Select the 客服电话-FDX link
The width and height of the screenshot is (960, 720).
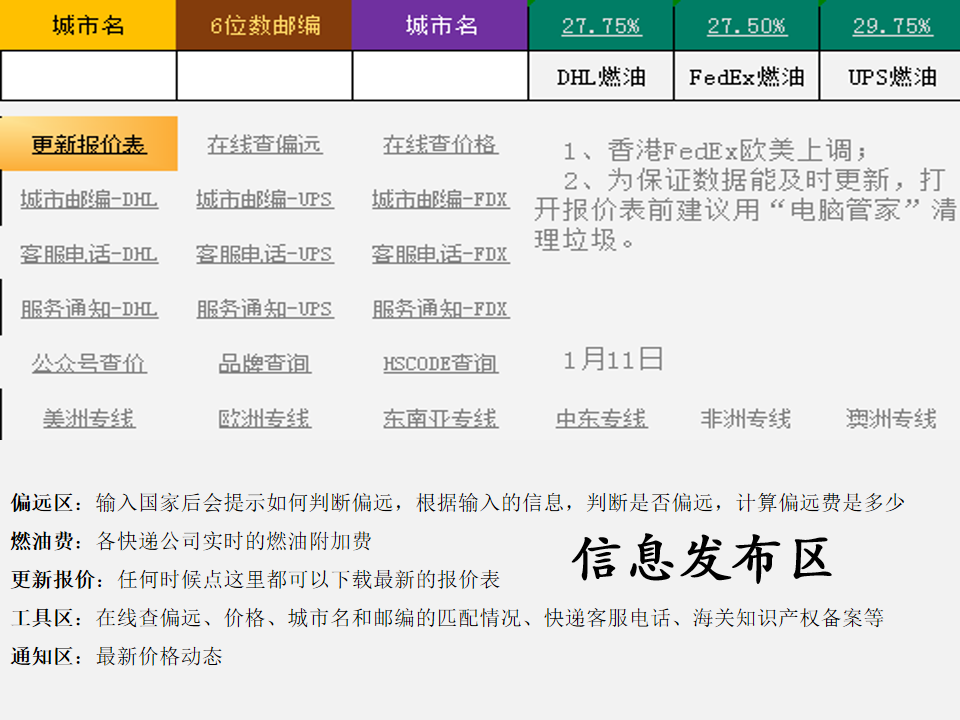click(440, 254)
